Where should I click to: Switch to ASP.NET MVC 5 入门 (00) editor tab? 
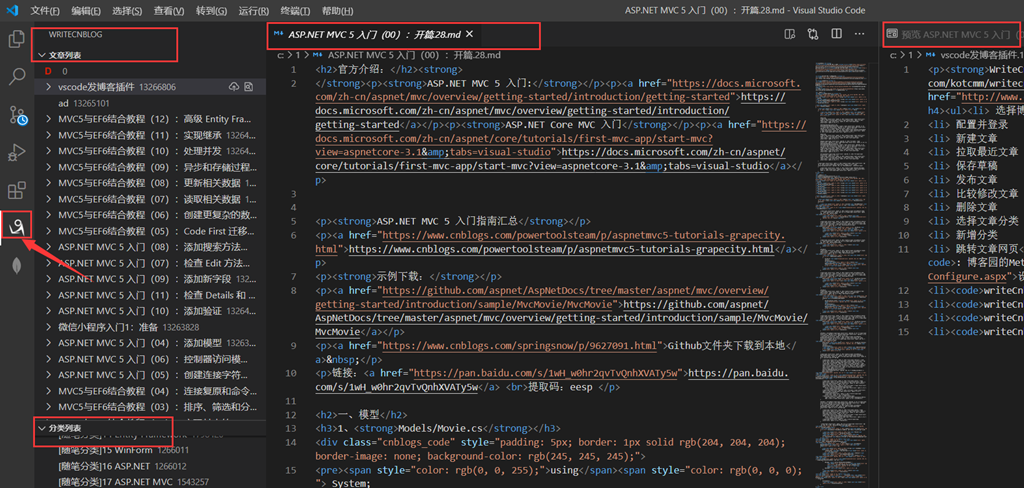tap(375, 34)
